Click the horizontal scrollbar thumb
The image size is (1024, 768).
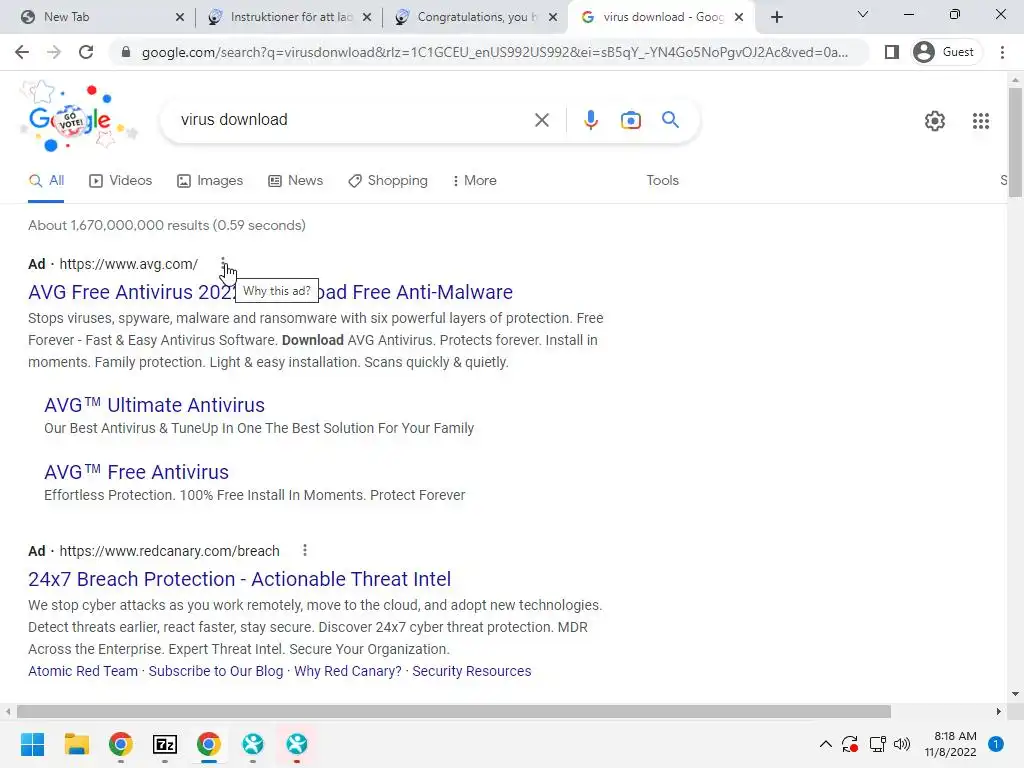[454, 711]
